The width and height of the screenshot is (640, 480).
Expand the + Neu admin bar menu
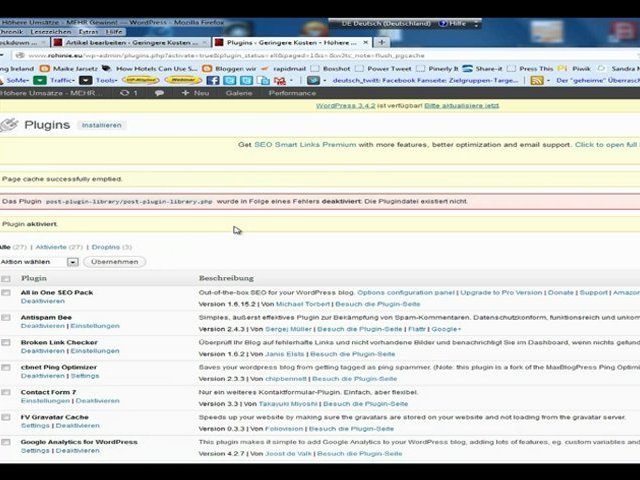[195, 93]
